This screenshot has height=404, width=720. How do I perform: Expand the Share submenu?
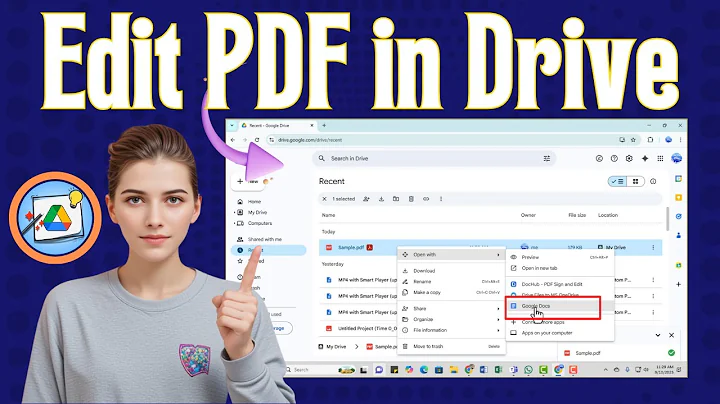pyautogui.click(x=451, y=309)
